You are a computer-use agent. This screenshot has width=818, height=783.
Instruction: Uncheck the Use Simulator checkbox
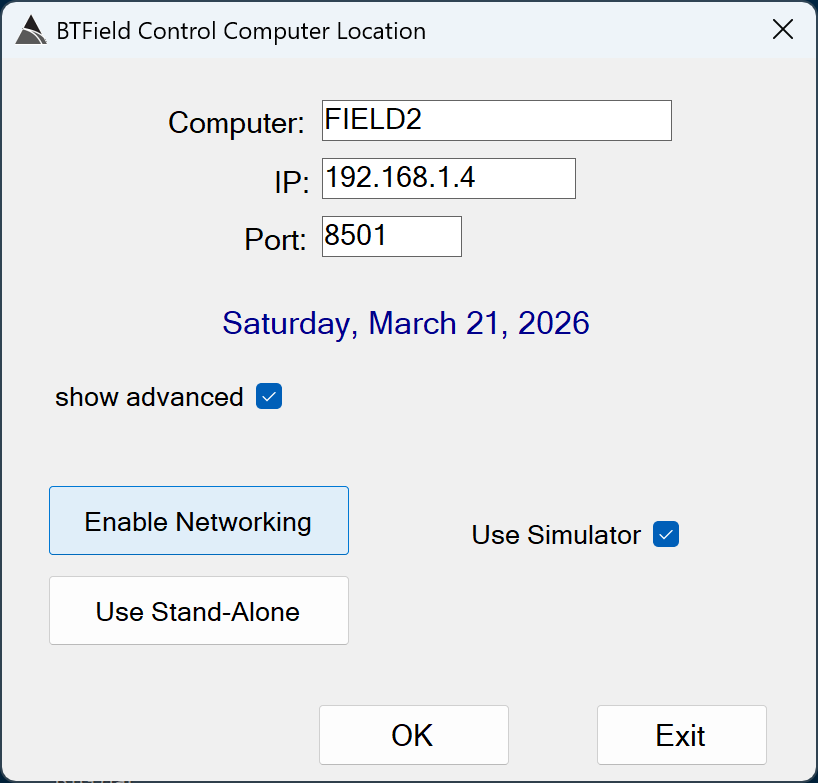click(x=666, y=535)
